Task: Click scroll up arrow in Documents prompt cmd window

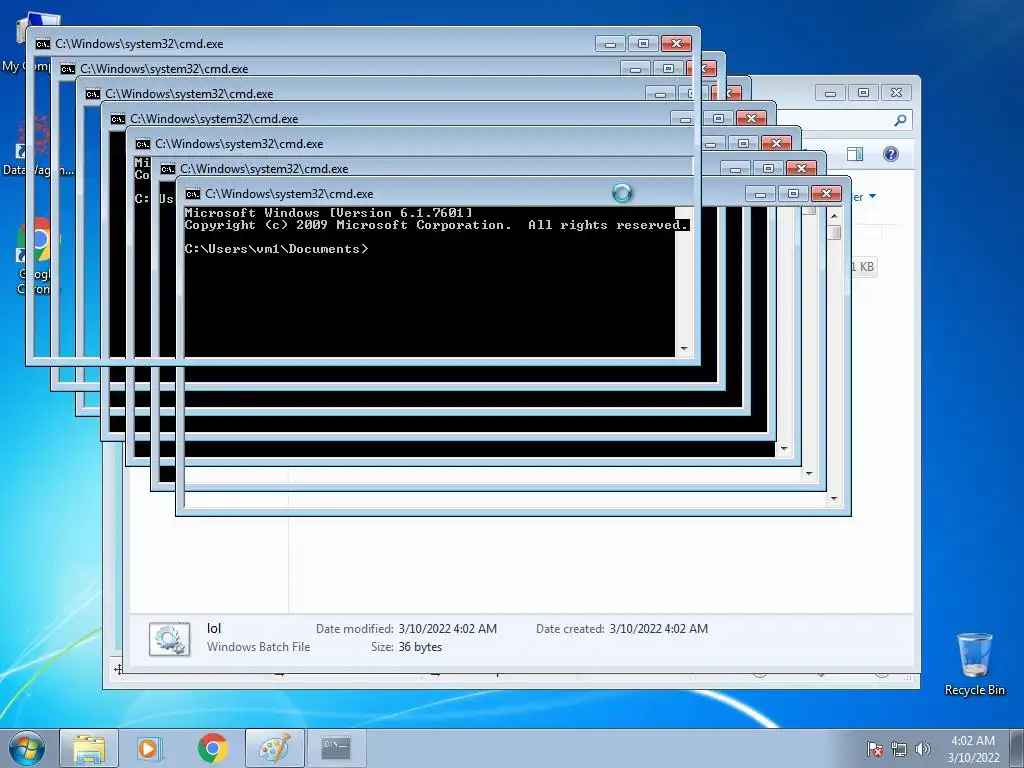Action: point(834,216)
